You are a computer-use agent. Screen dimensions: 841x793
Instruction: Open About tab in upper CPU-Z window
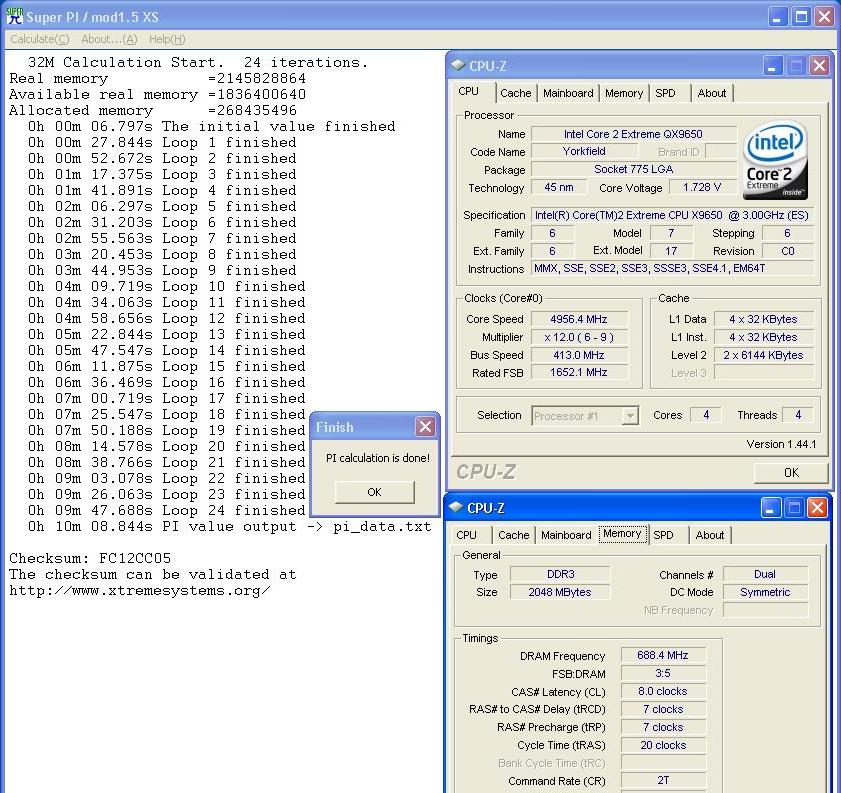coord(712,93)
